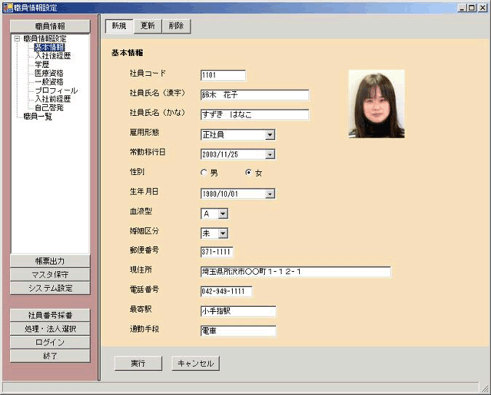Image resolution: width=491 pixels, height=395 pixels.
Task: Open the 婚姻区分 dropdown
Action: 223,233
